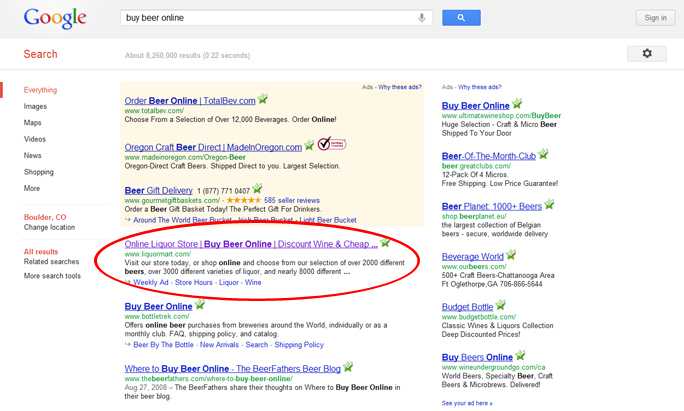
Task: Click green check icon beside Beverage World ad
Action: pos(512,256)
